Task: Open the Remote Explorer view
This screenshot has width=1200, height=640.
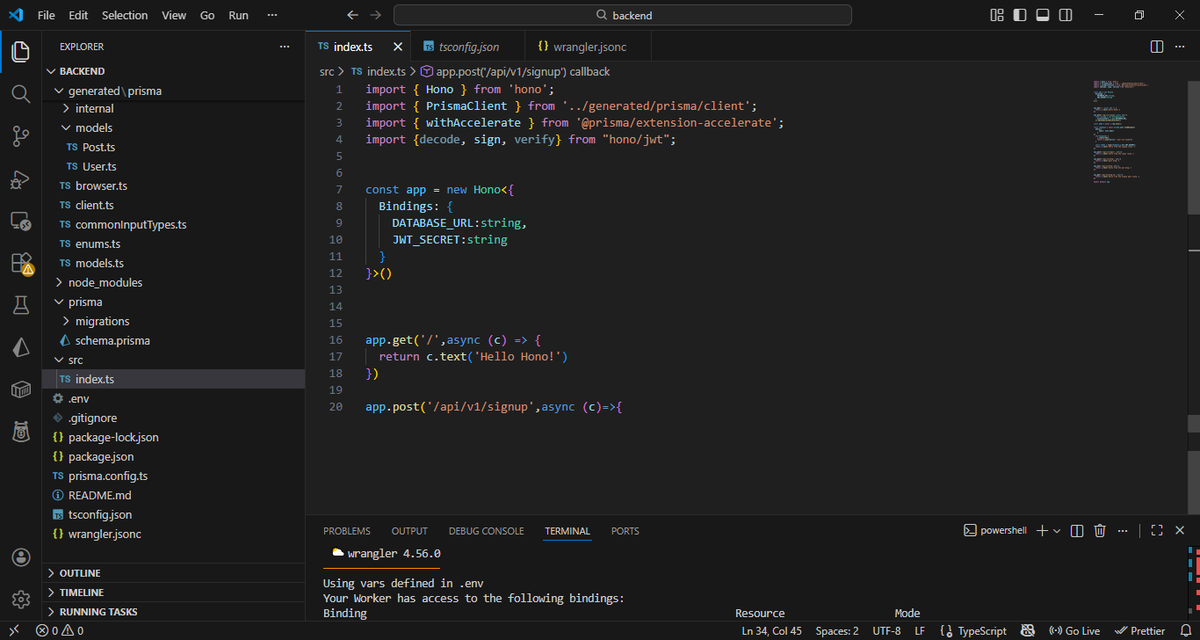Action: pyautogui.click(x=20, y=221)
